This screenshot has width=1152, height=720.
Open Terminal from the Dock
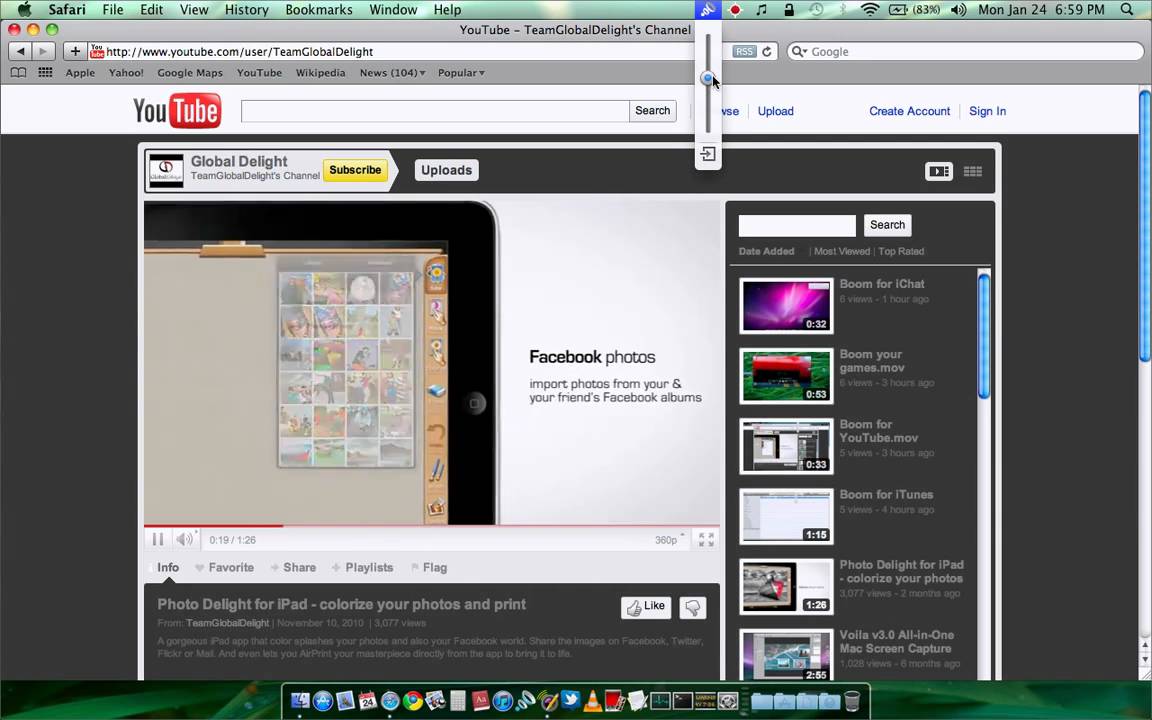pos(683,700)
